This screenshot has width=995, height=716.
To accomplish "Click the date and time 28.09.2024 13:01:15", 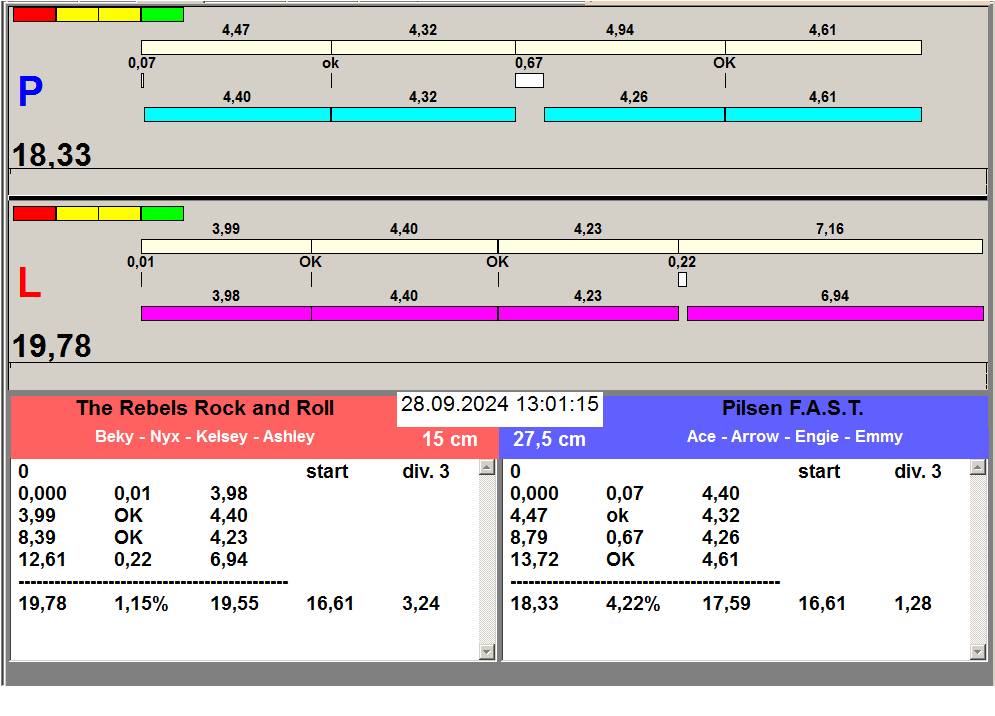I will pyautogui.click(x=500, y=404).
